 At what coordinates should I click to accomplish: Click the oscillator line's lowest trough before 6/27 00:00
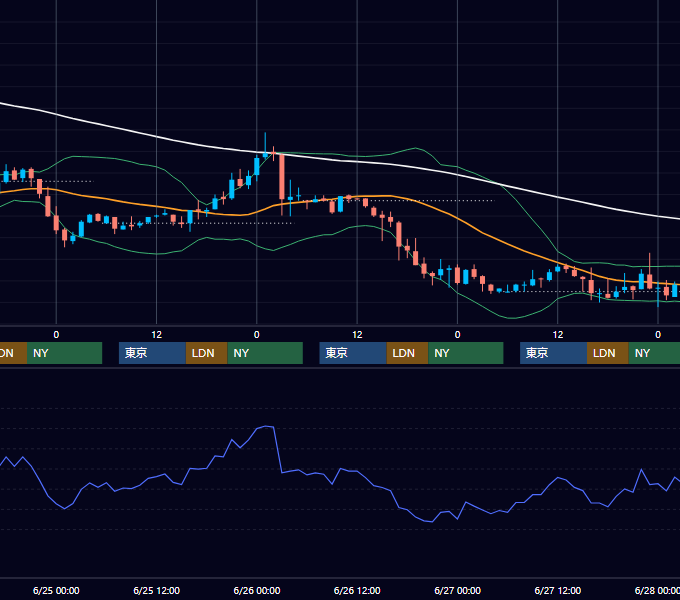click(431, 521)
